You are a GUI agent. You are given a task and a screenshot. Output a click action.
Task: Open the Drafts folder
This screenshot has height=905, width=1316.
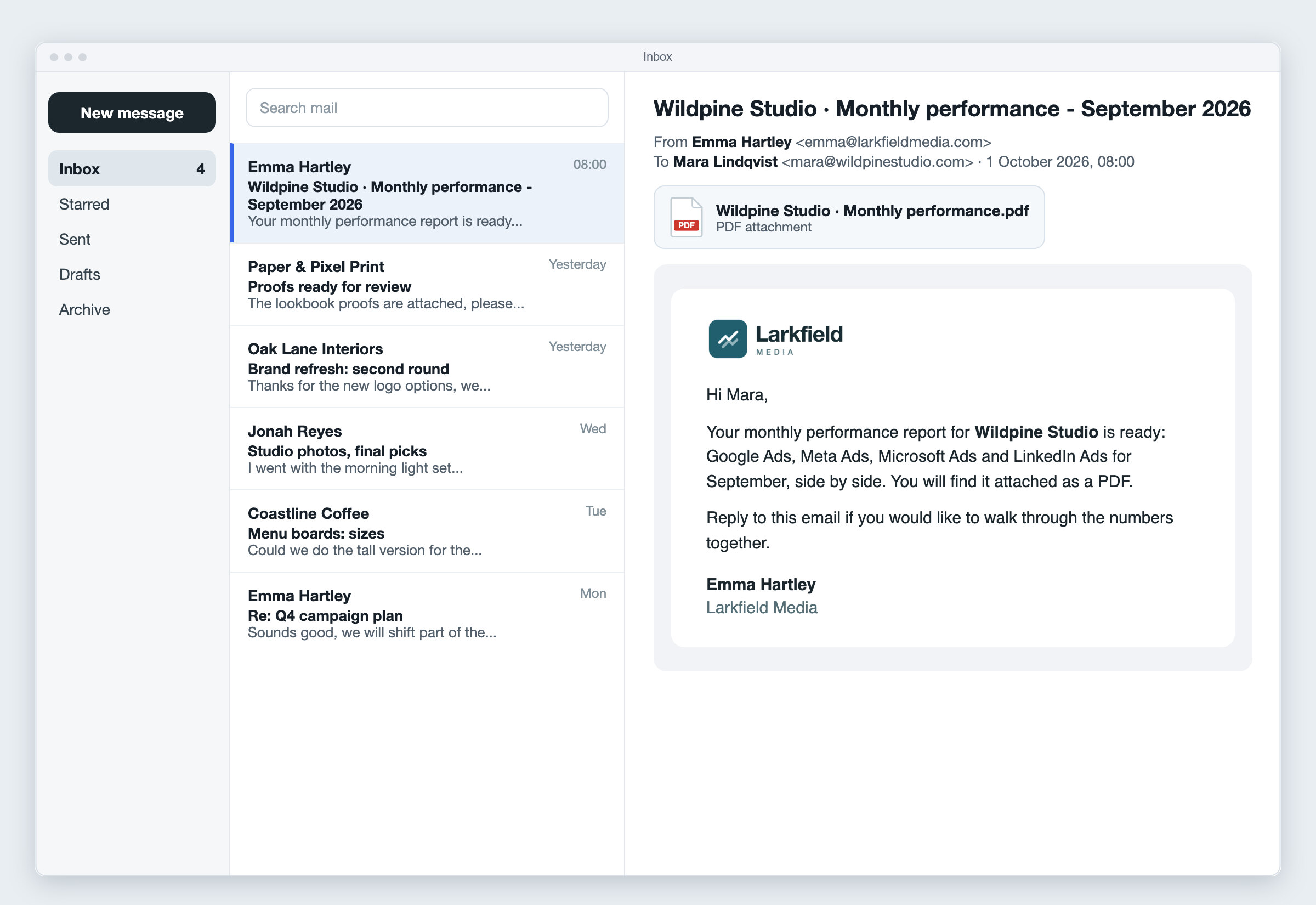click(80, 274)
